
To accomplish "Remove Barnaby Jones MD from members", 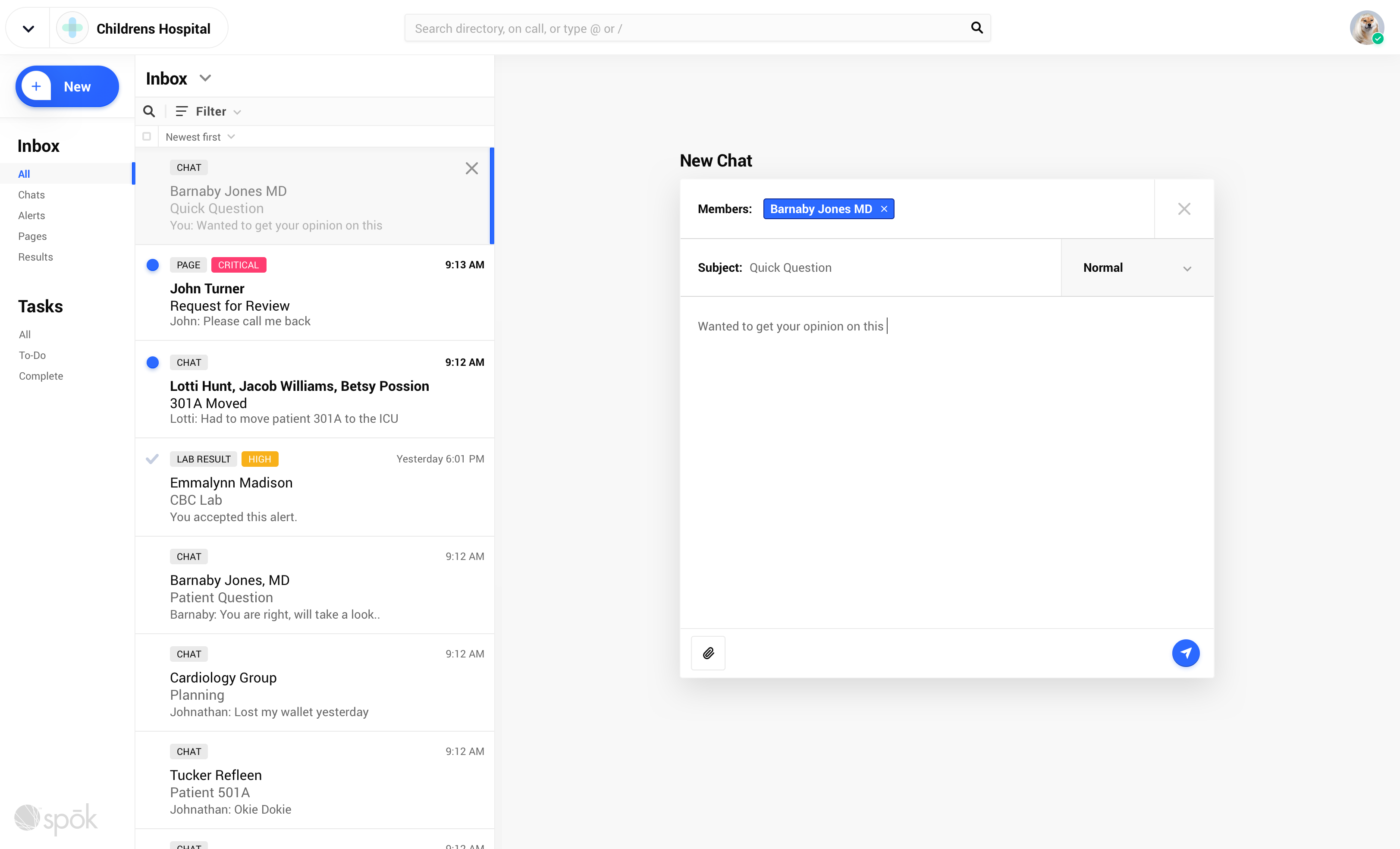I will tap(884, 209).
